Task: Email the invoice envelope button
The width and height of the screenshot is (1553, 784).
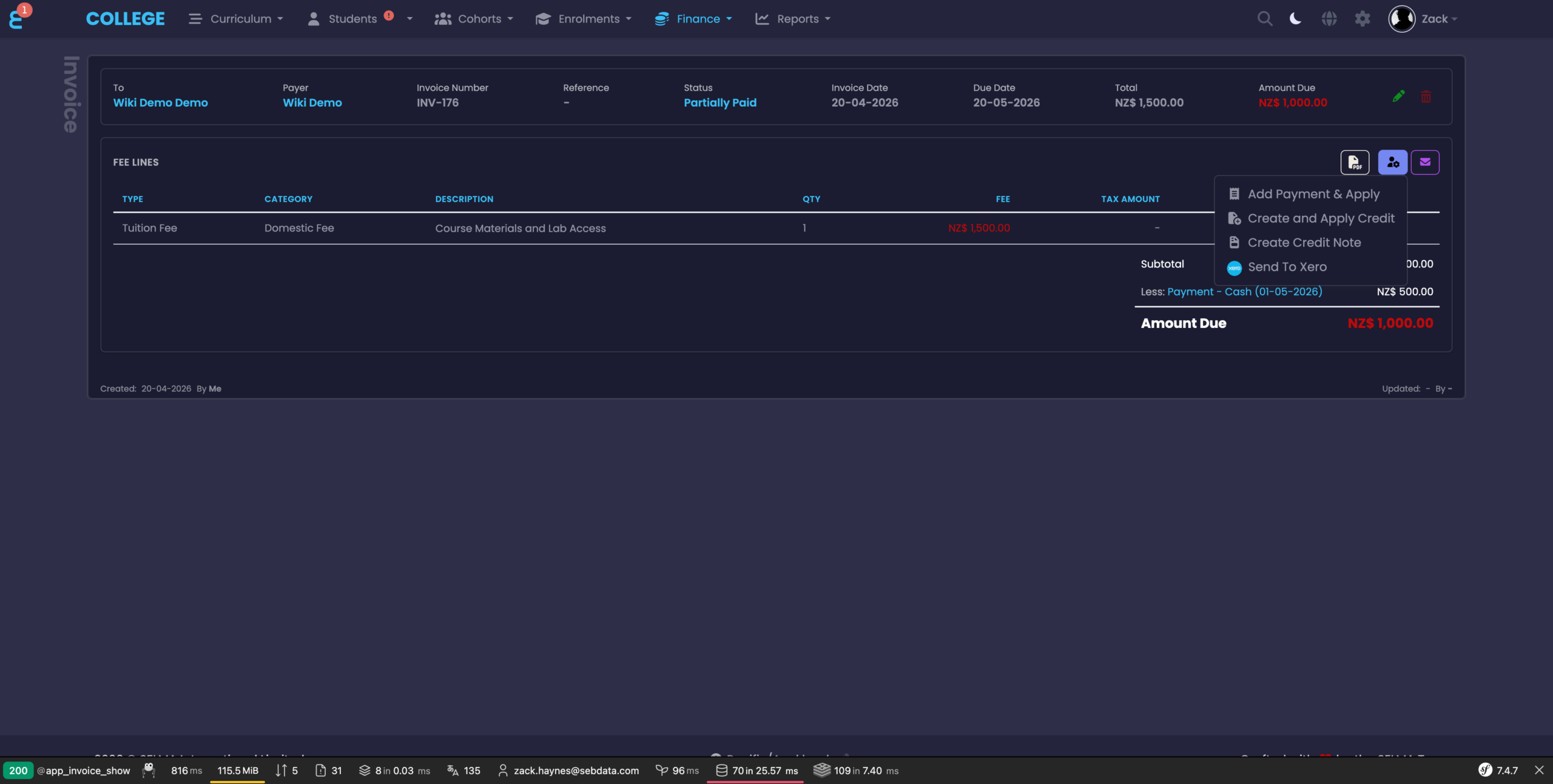Action: pyautogui.click(x=1425, y=162)
